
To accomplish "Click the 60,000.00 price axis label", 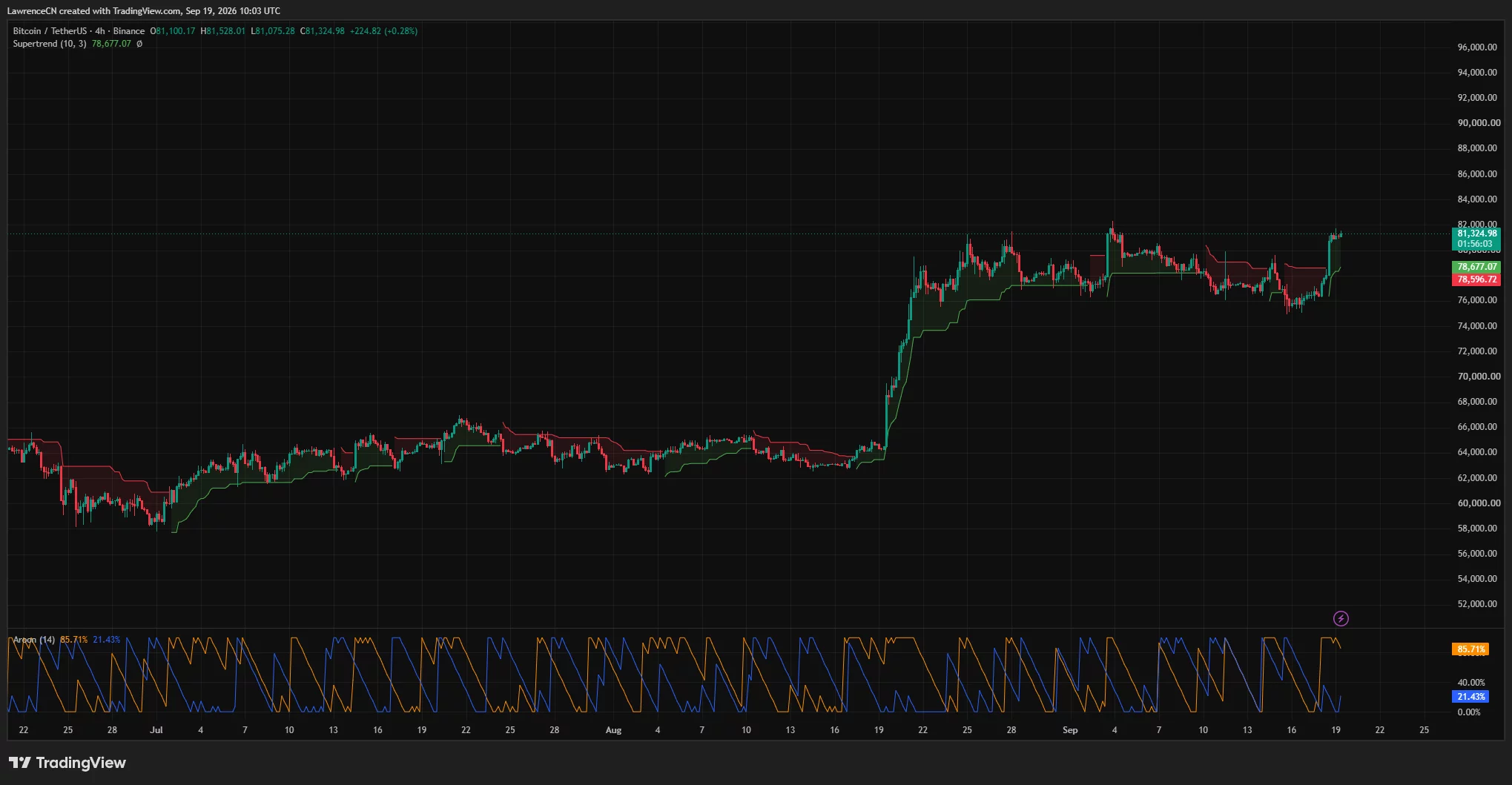I will [x=1478, y=503].
